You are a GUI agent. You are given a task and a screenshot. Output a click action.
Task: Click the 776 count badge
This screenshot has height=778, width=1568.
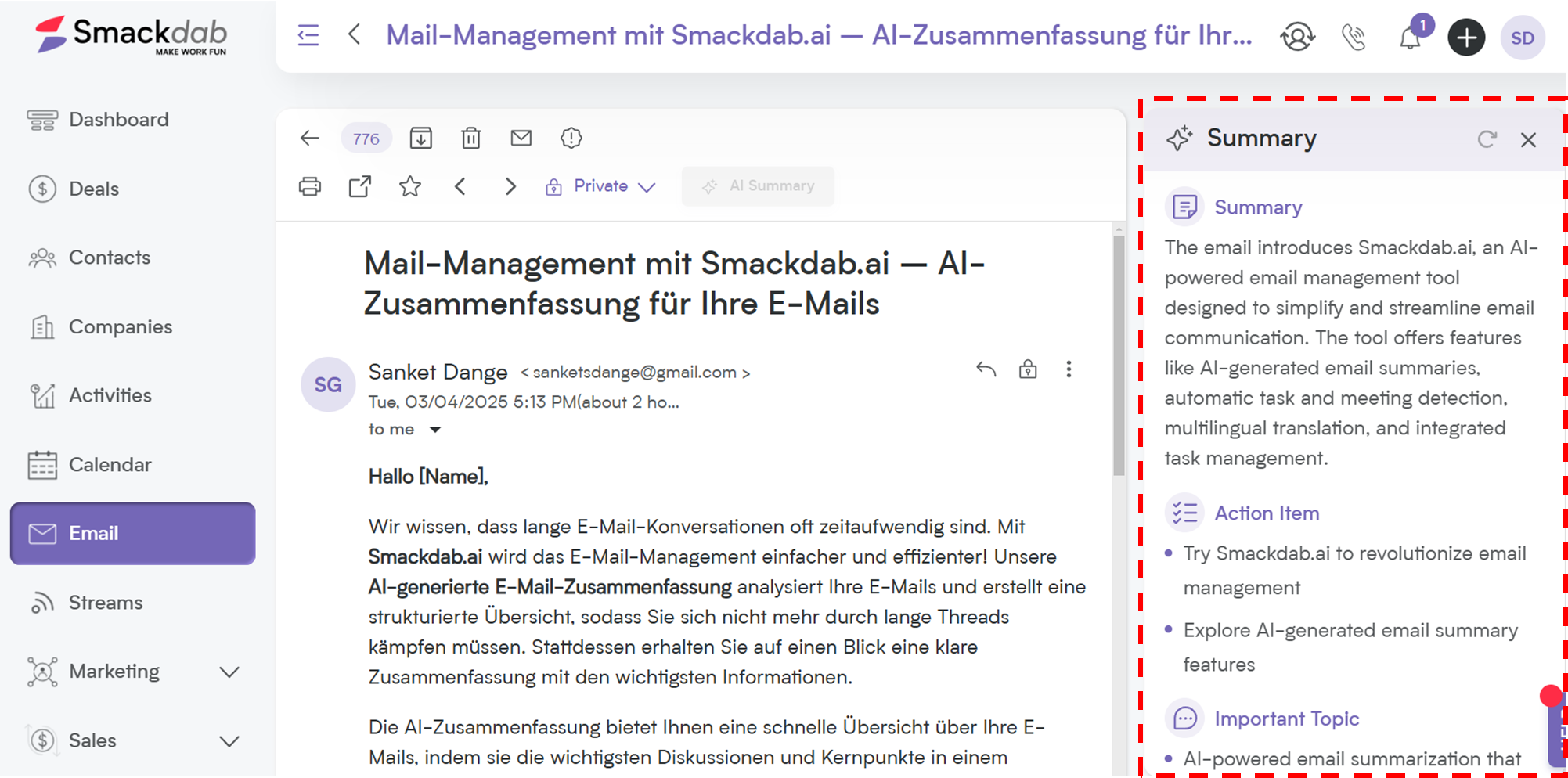366,139
